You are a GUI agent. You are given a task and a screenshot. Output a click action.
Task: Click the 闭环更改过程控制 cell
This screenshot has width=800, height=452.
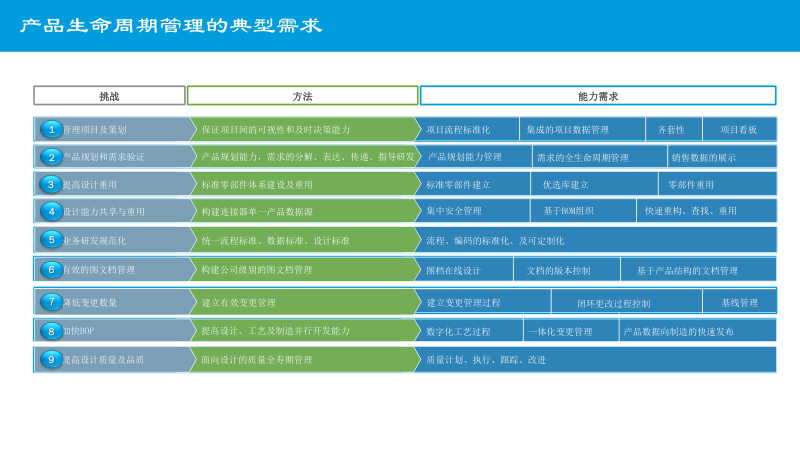627,302
